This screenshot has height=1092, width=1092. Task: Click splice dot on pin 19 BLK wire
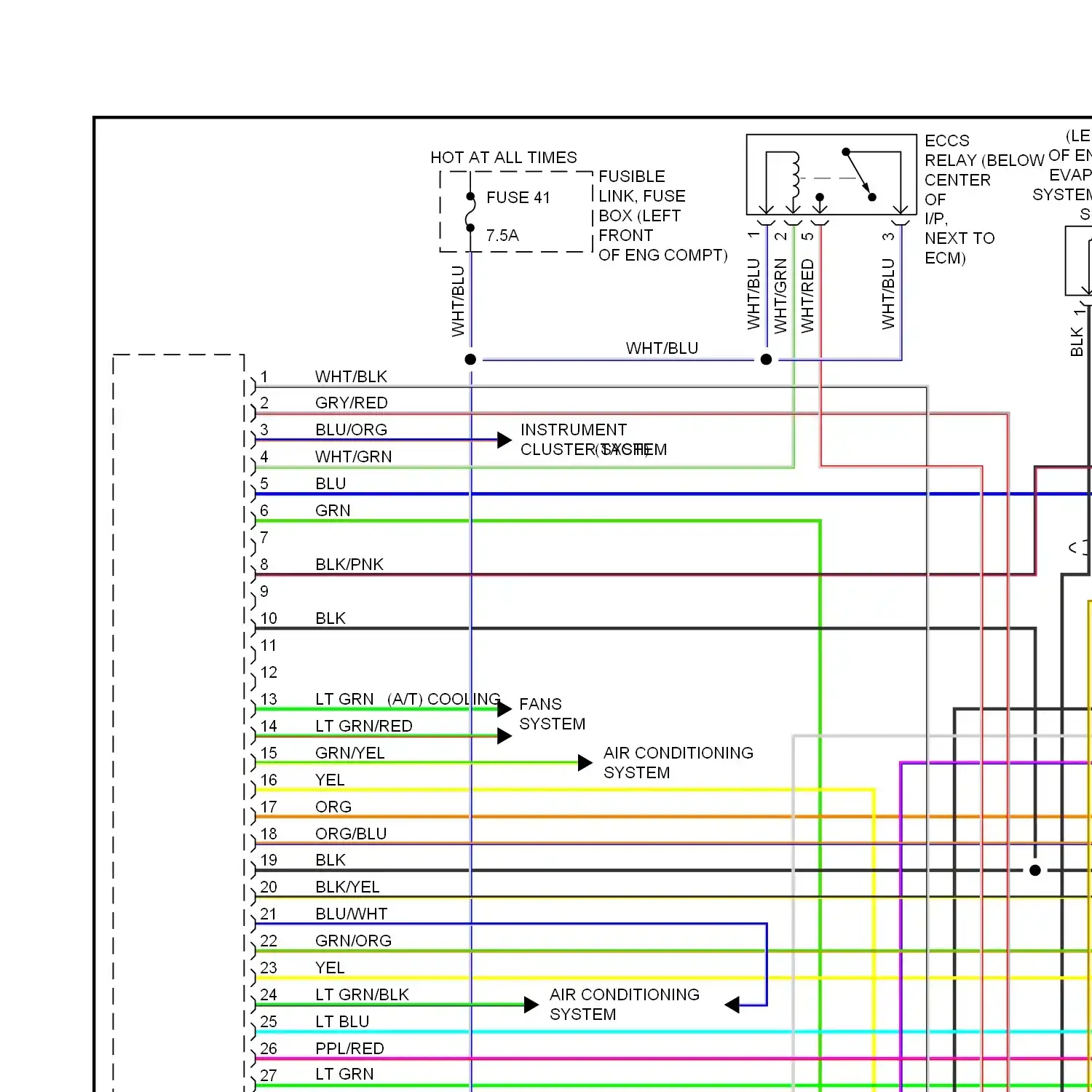point(1035,870)
